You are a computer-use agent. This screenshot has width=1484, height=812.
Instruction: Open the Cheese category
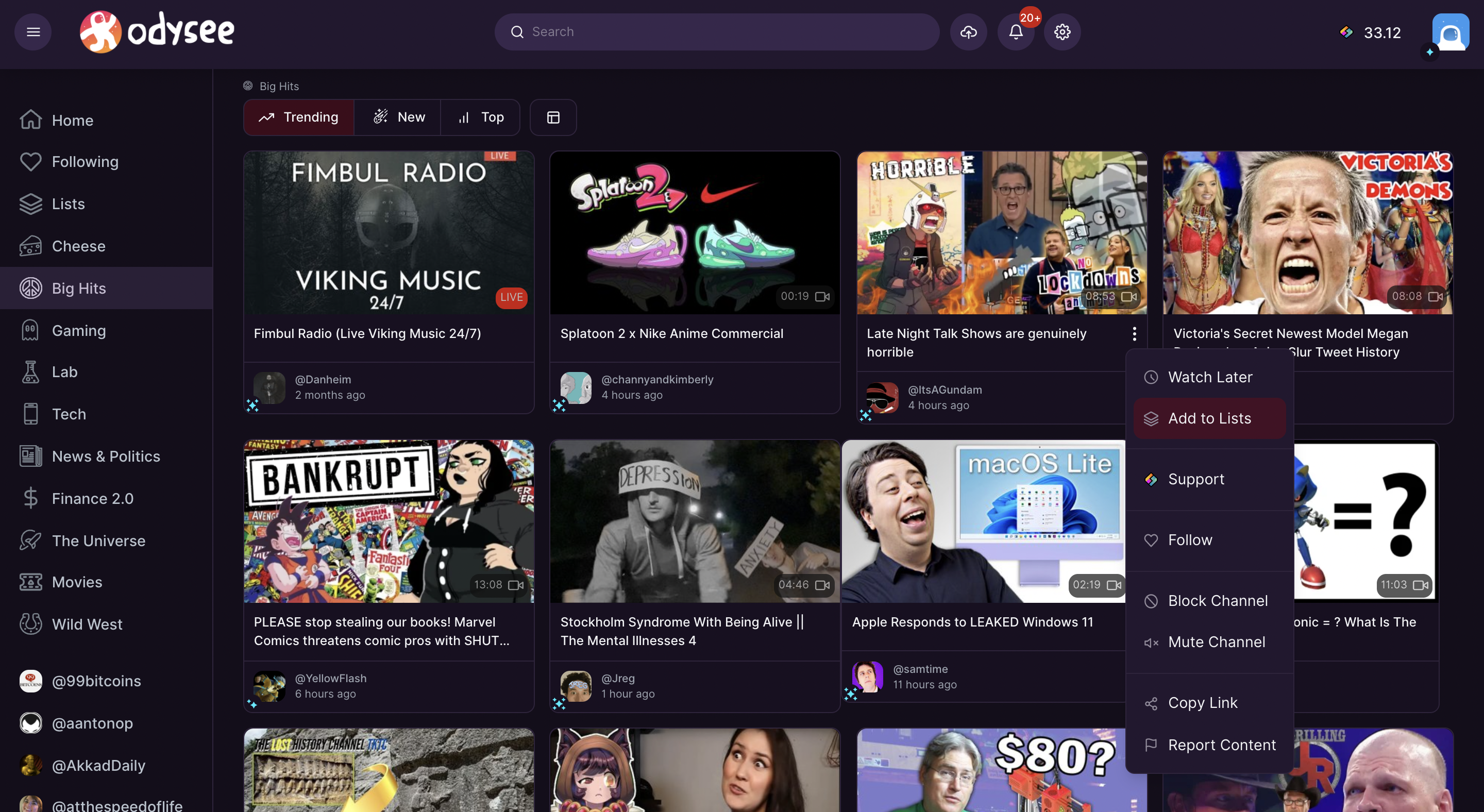(107, 246)
